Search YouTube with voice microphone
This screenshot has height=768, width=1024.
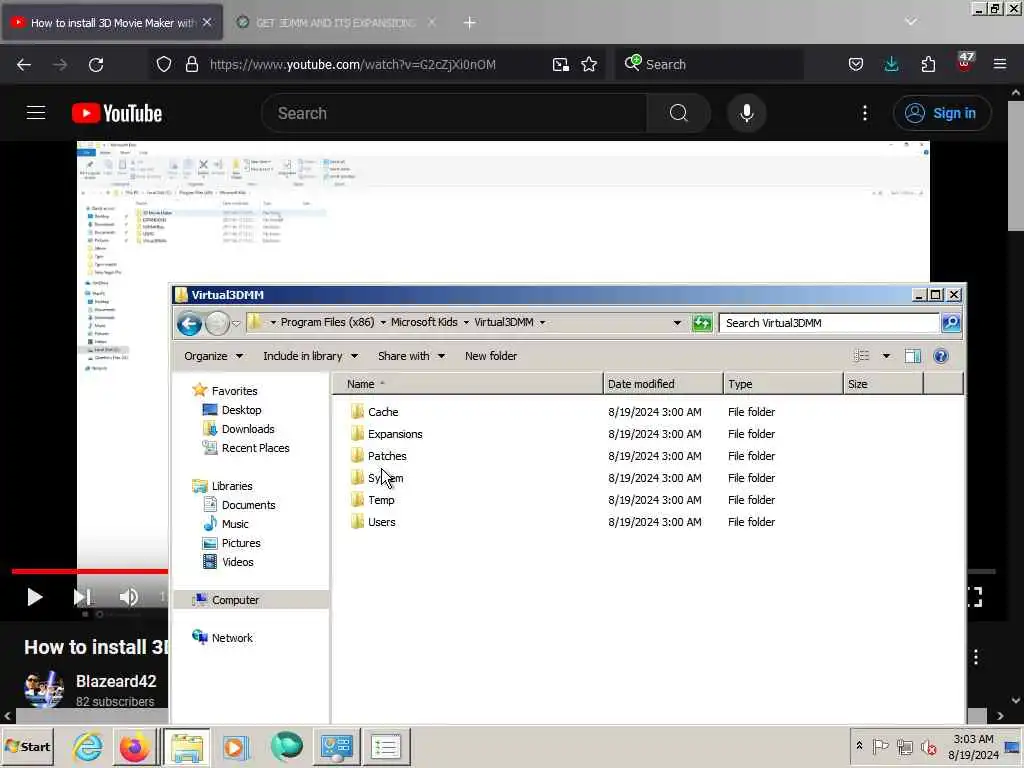pyautogui.click(x=746, y=113)
